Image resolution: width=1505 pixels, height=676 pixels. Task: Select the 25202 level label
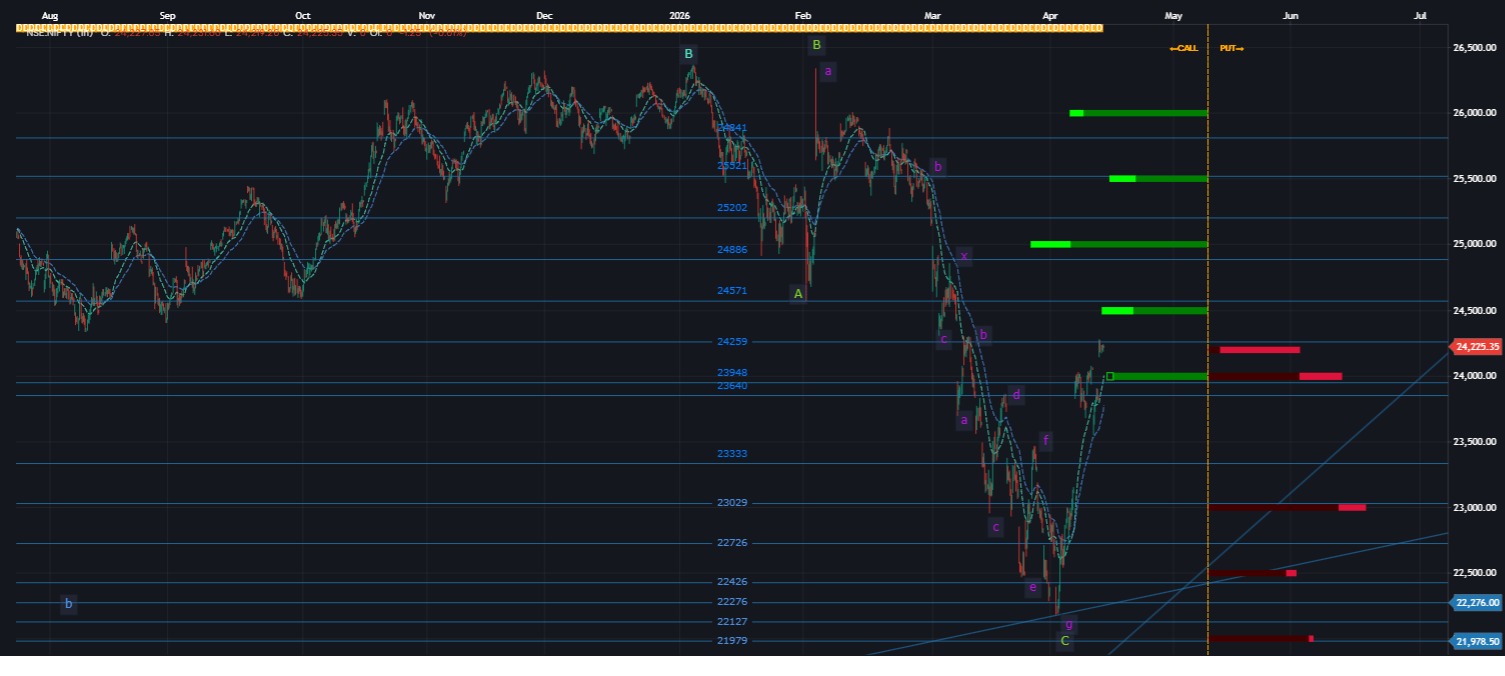point(732,208)
